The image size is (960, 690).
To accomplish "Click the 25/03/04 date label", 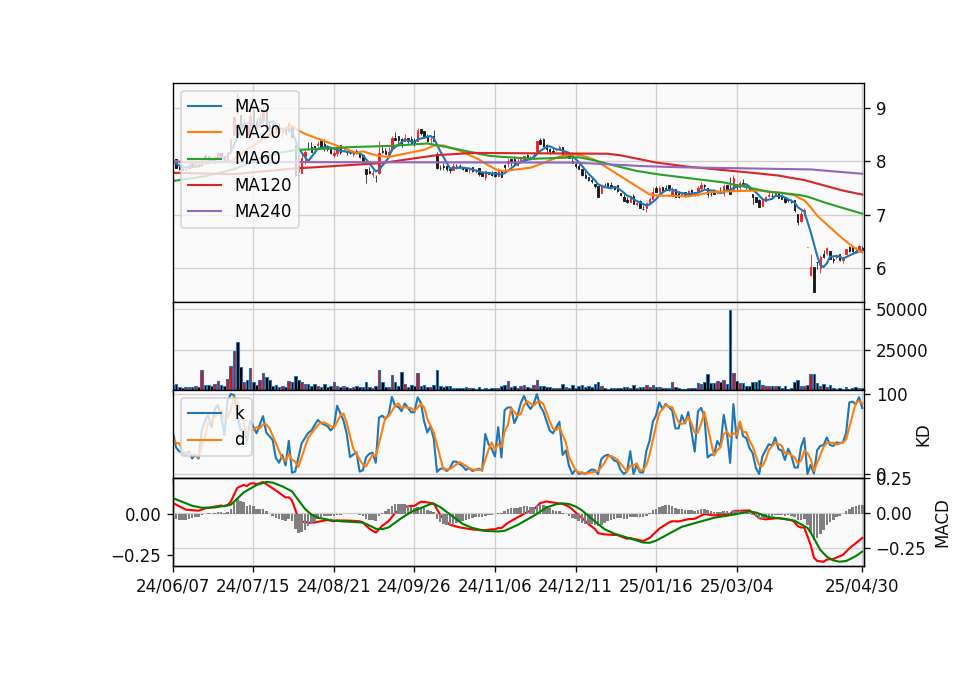I will point(736,586).
